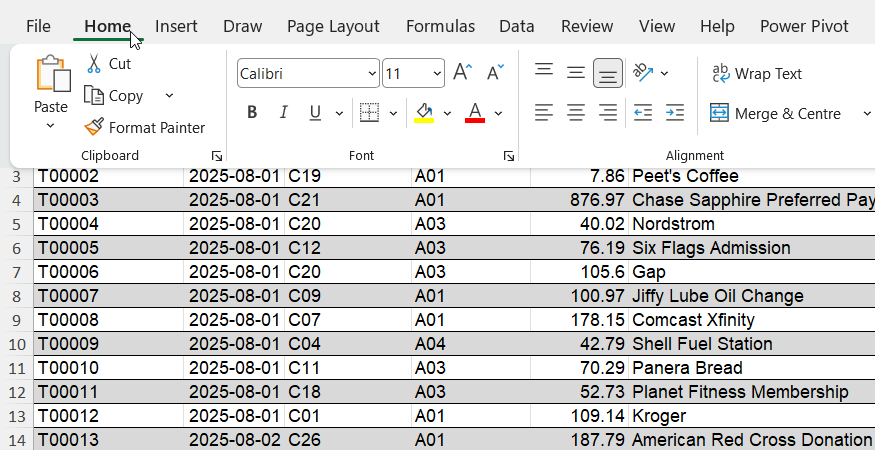
Task: Open Calibri font name dropdown
Action: tap(372, 73)
